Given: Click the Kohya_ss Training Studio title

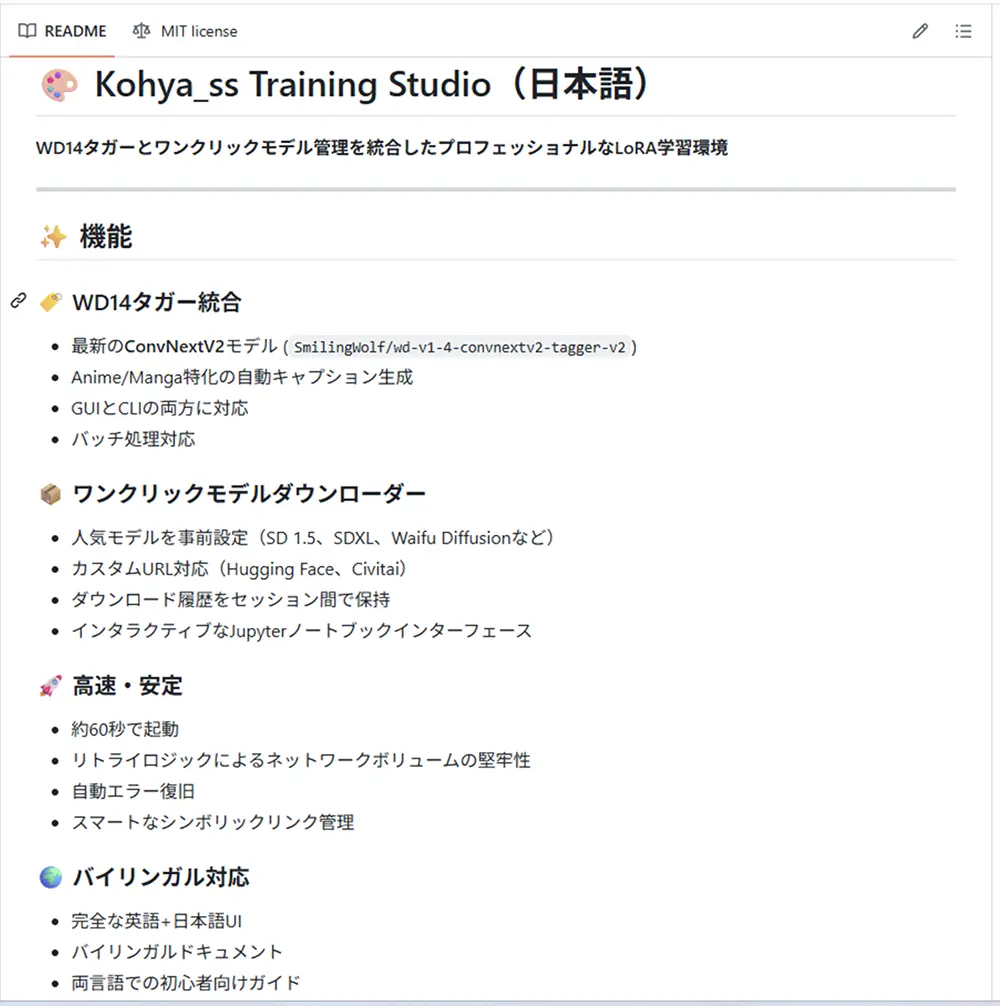Looking at the screenshot, I should point(370,85).
